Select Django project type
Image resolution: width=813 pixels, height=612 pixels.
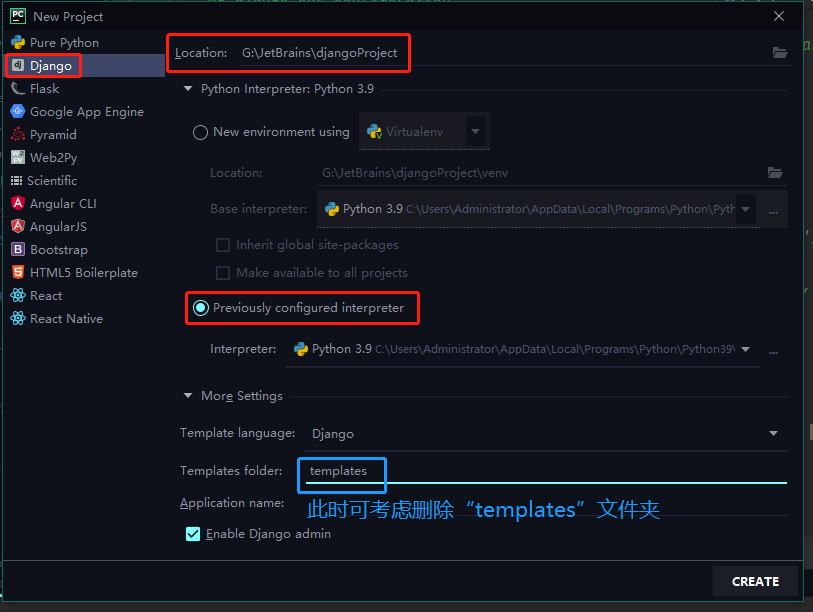pyautogui.click(x=85, y=65)
